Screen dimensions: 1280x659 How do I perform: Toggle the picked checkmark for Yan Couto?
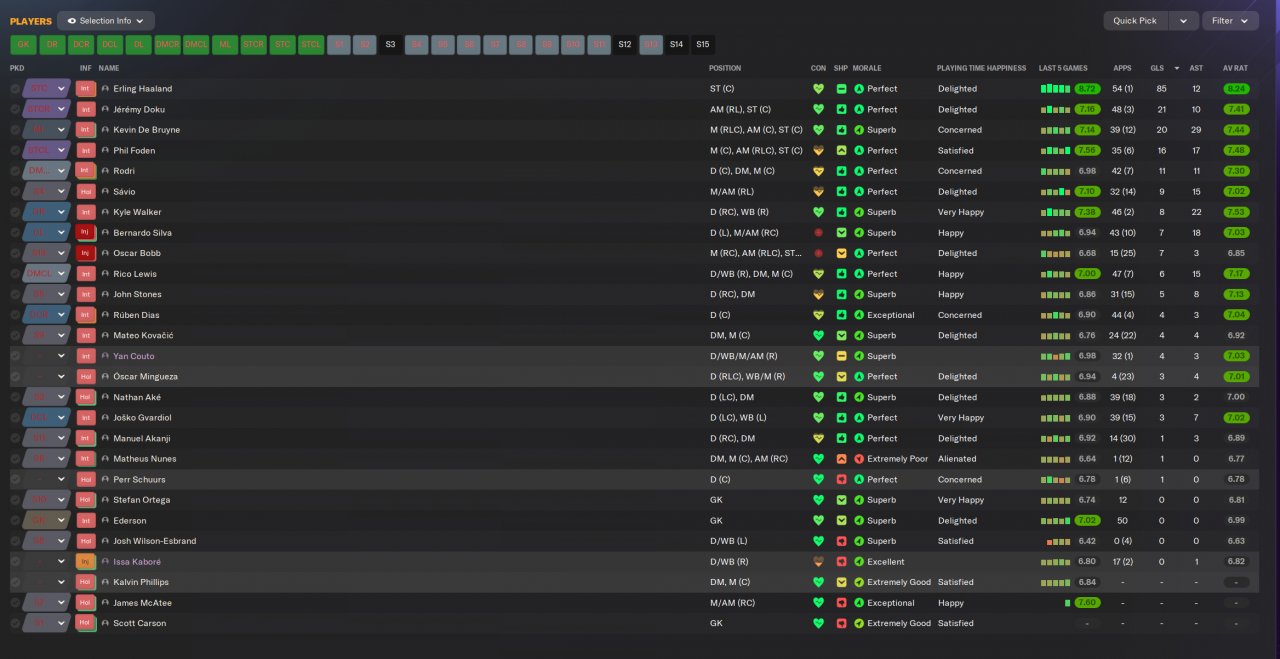15,356
